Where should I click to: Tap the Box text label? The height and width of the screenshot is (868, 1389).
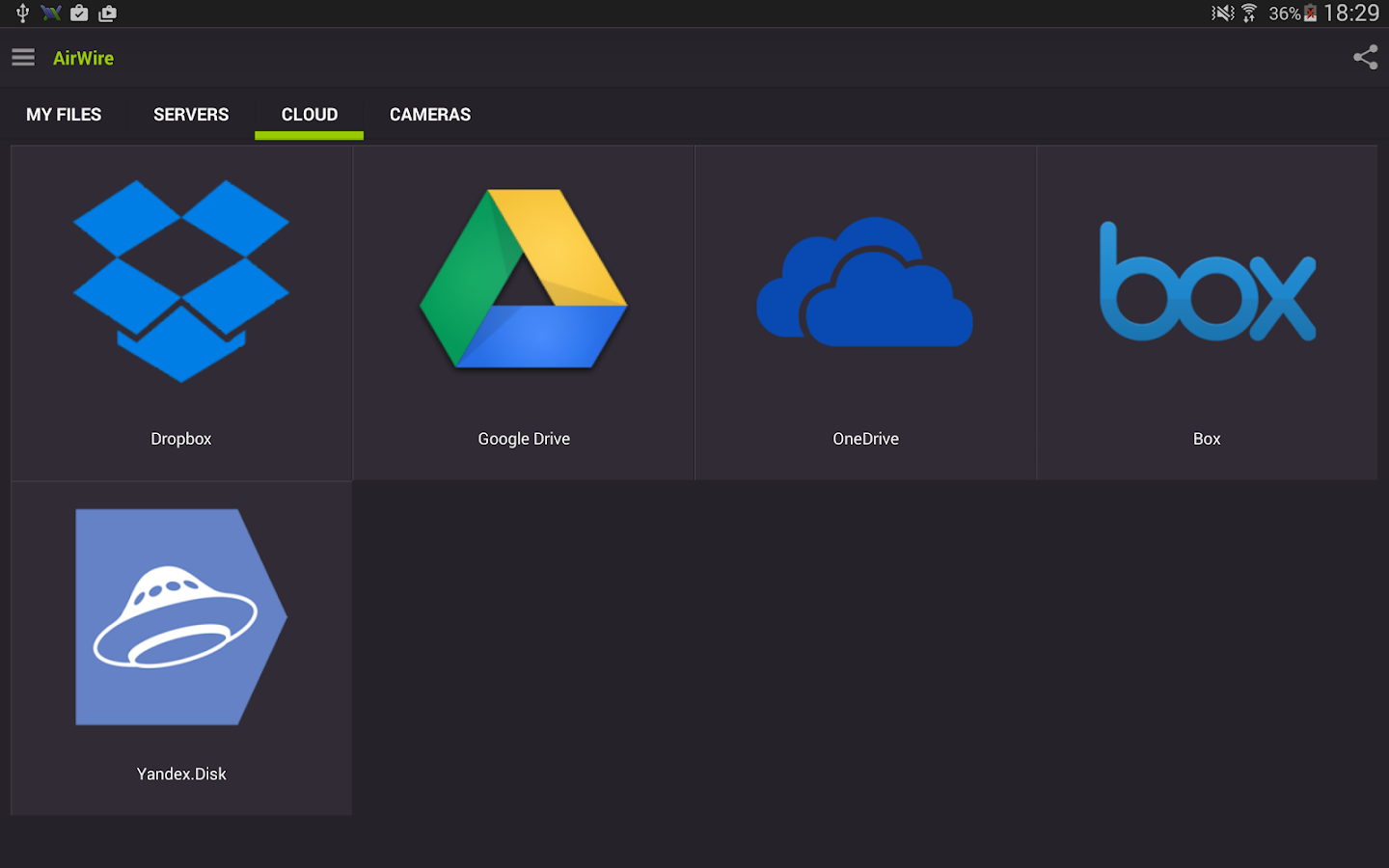tap(1207, 439)
